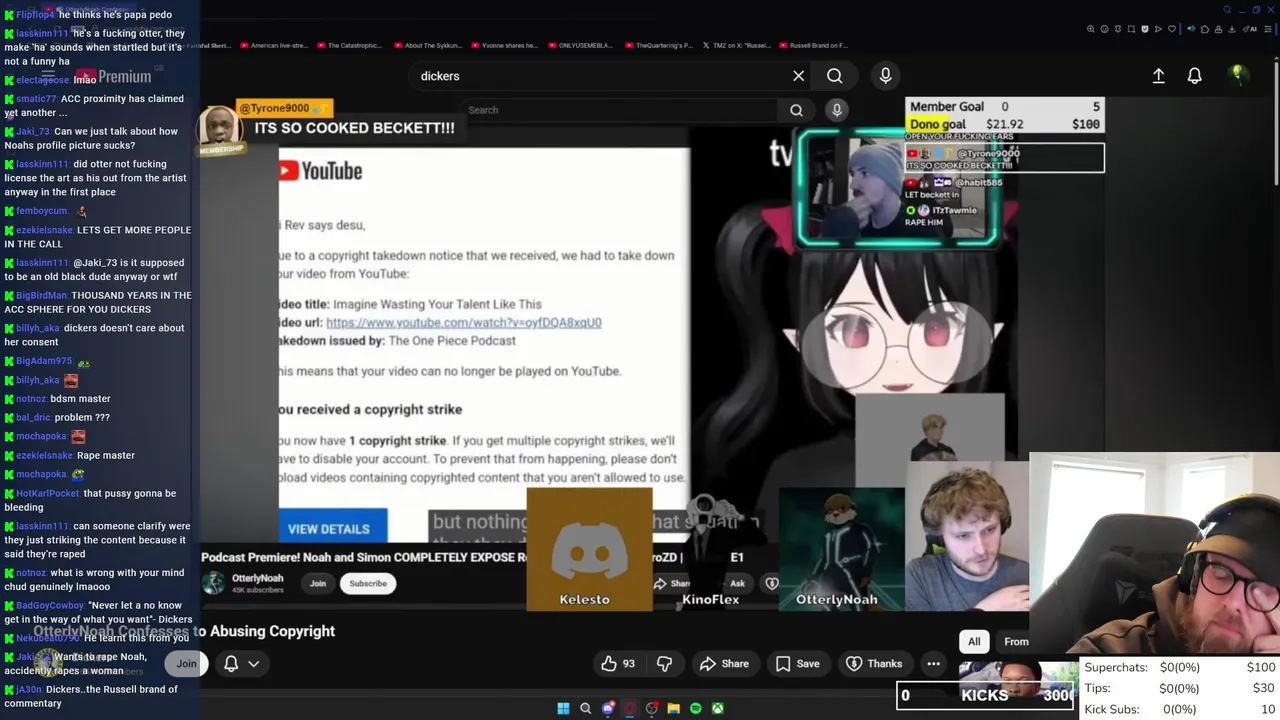Click Subscribe on the inner OtterlyNoah video

pyautogui.click(x=368, y=583)
